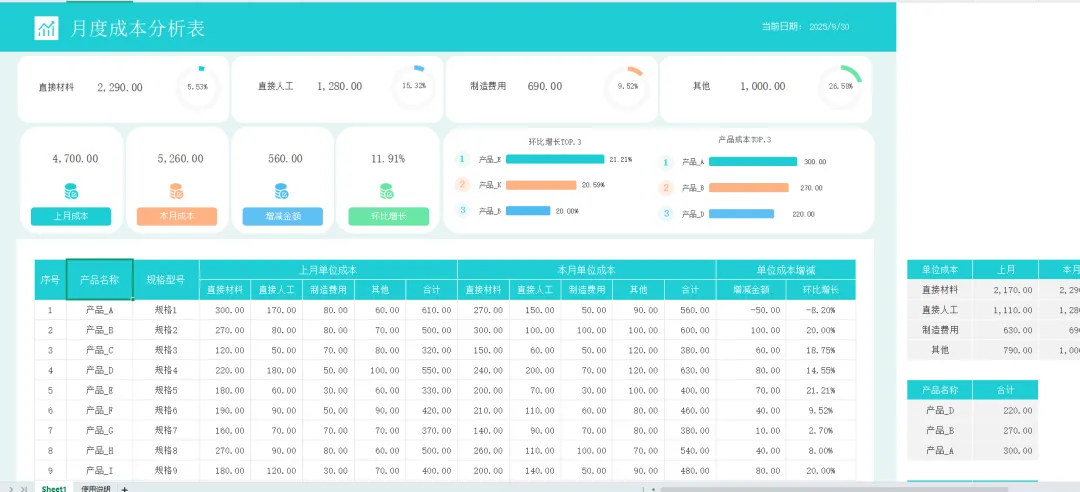Click the 1,280.00 直接人工 card value
This screenshot has width=1080, height=492.
[339, 87]
